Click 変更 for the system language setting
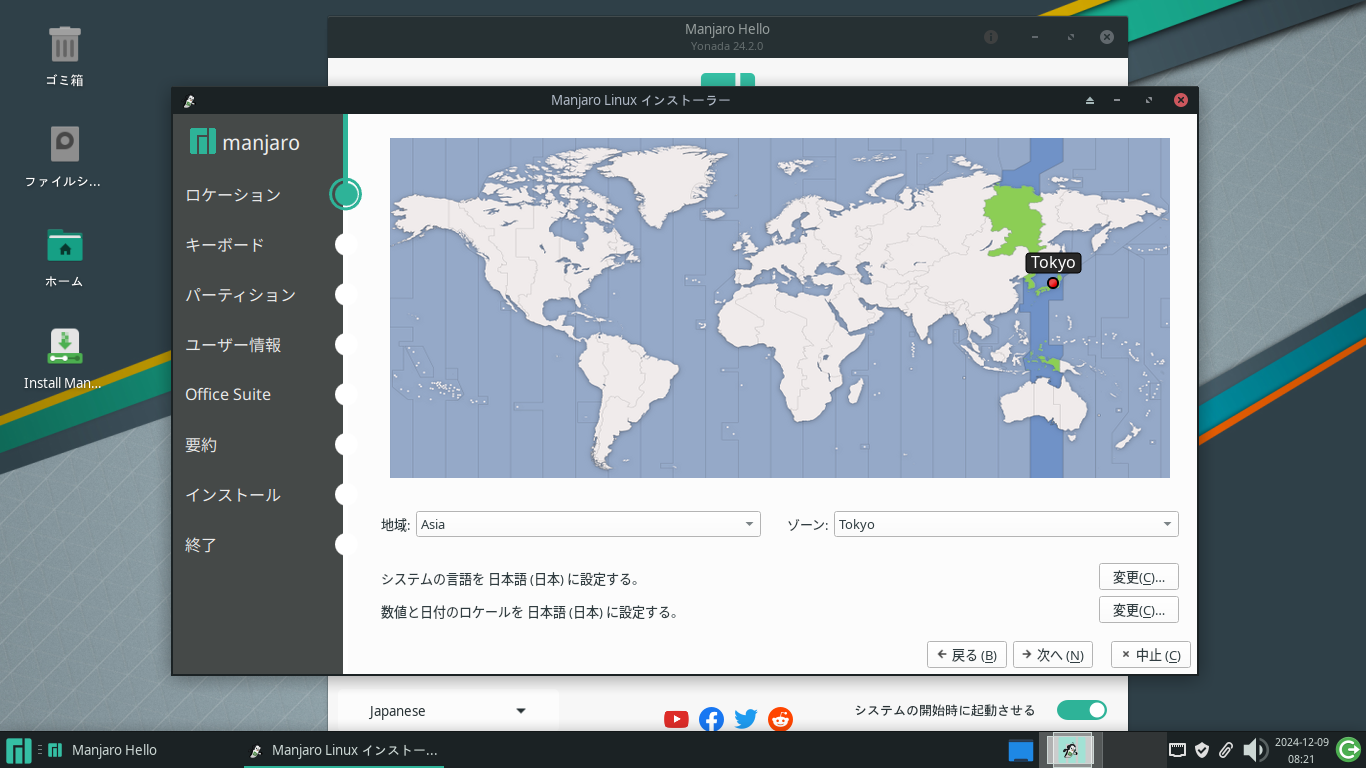1366x768 pixels. [1139, 577]
